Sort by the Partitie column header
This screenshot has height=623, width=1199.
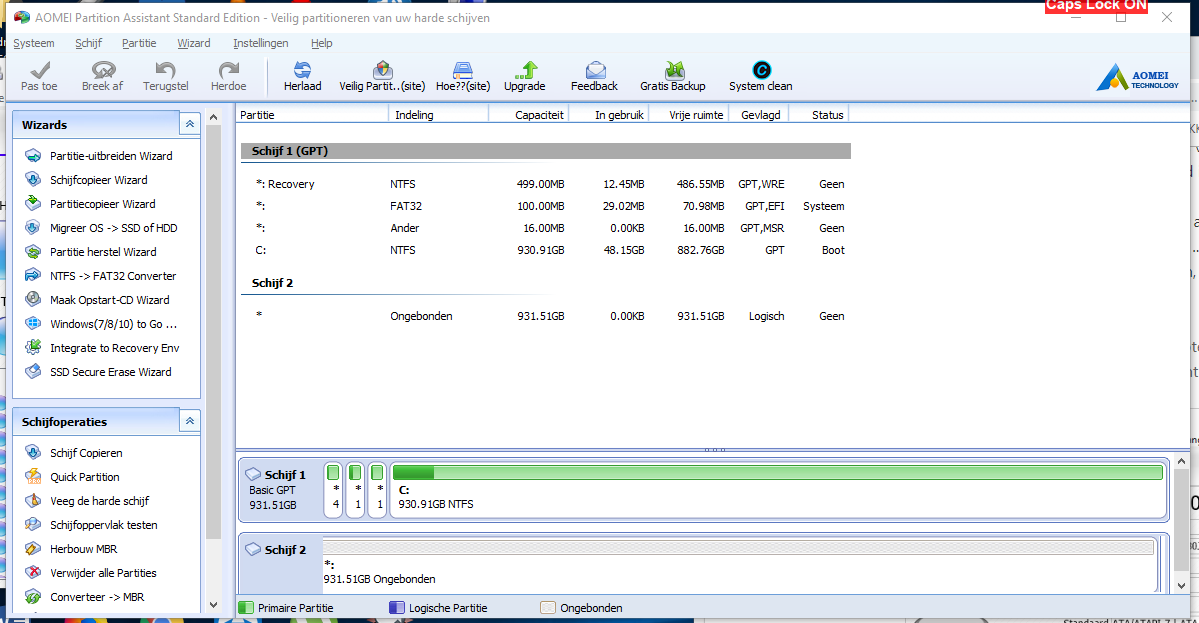coord(312,115)
